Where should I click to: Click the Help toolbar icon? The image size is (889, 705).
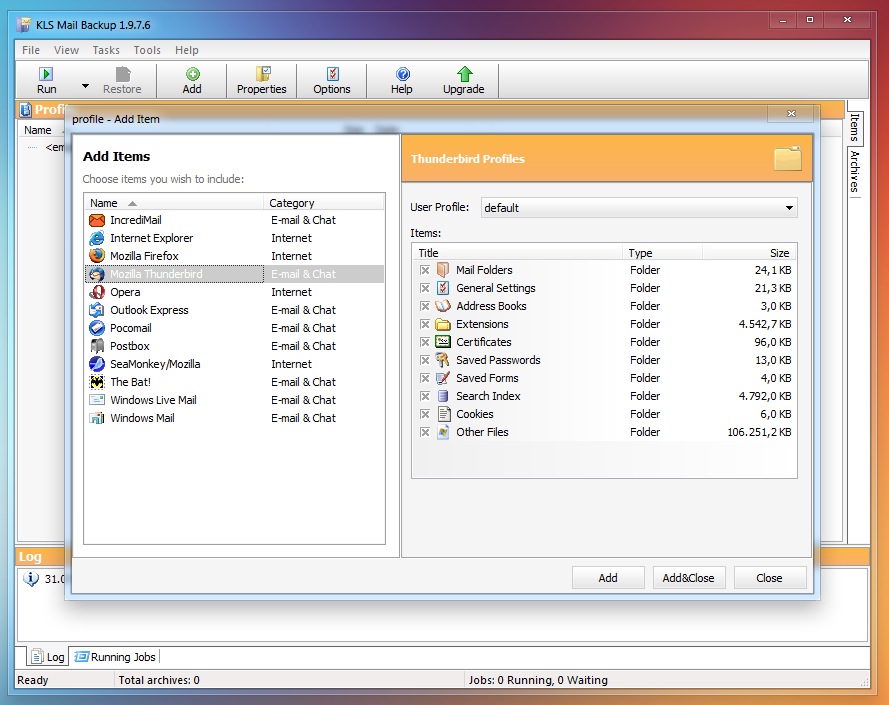tap(402, 74)
